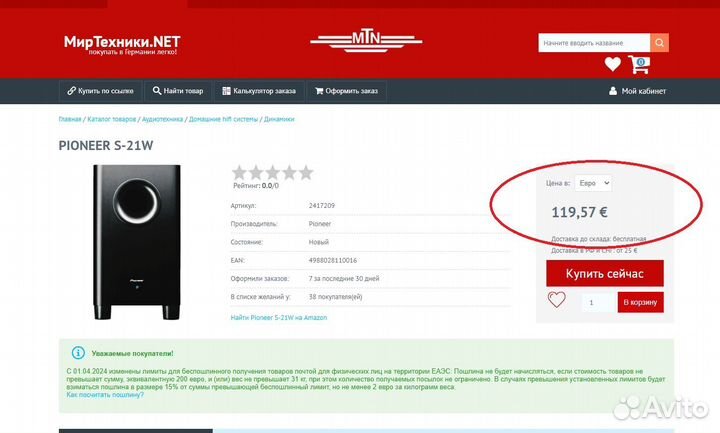Screen dimensions: 720x433
Task: Click the В корзину button
Action: coord(640,301)
